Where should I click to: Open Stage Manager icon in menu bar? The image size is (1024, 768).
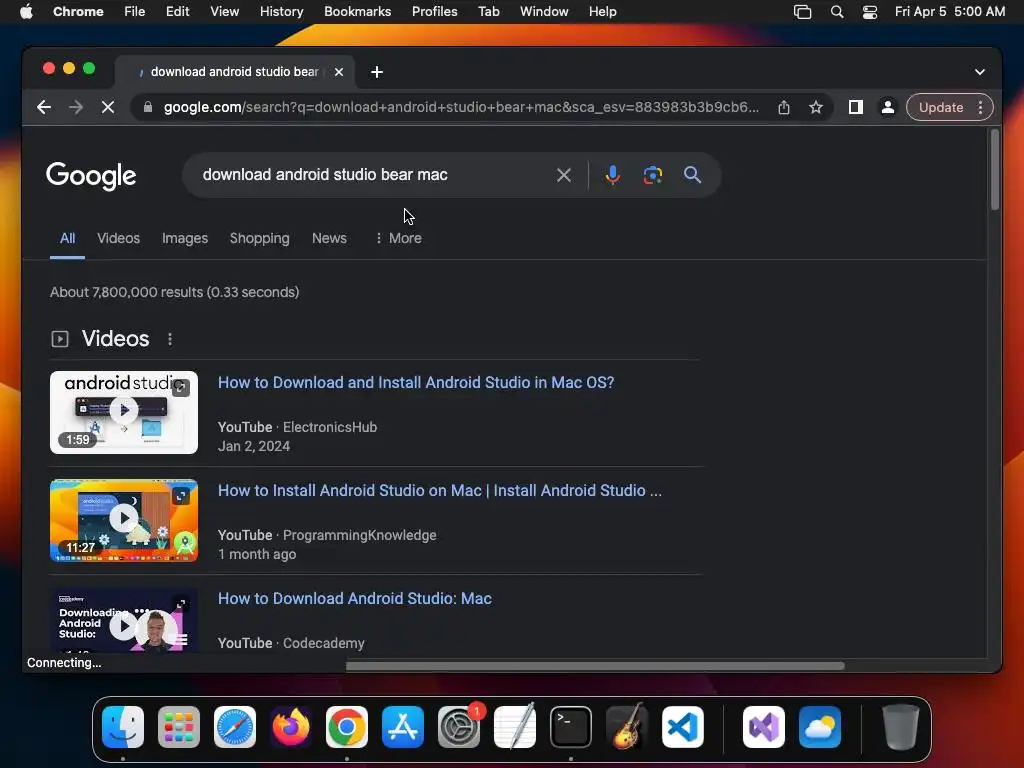point(802,12)
